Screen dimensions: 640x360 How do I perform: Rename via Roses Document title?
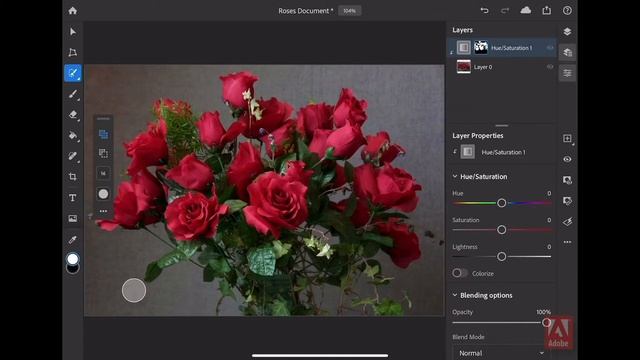[305, 11]
